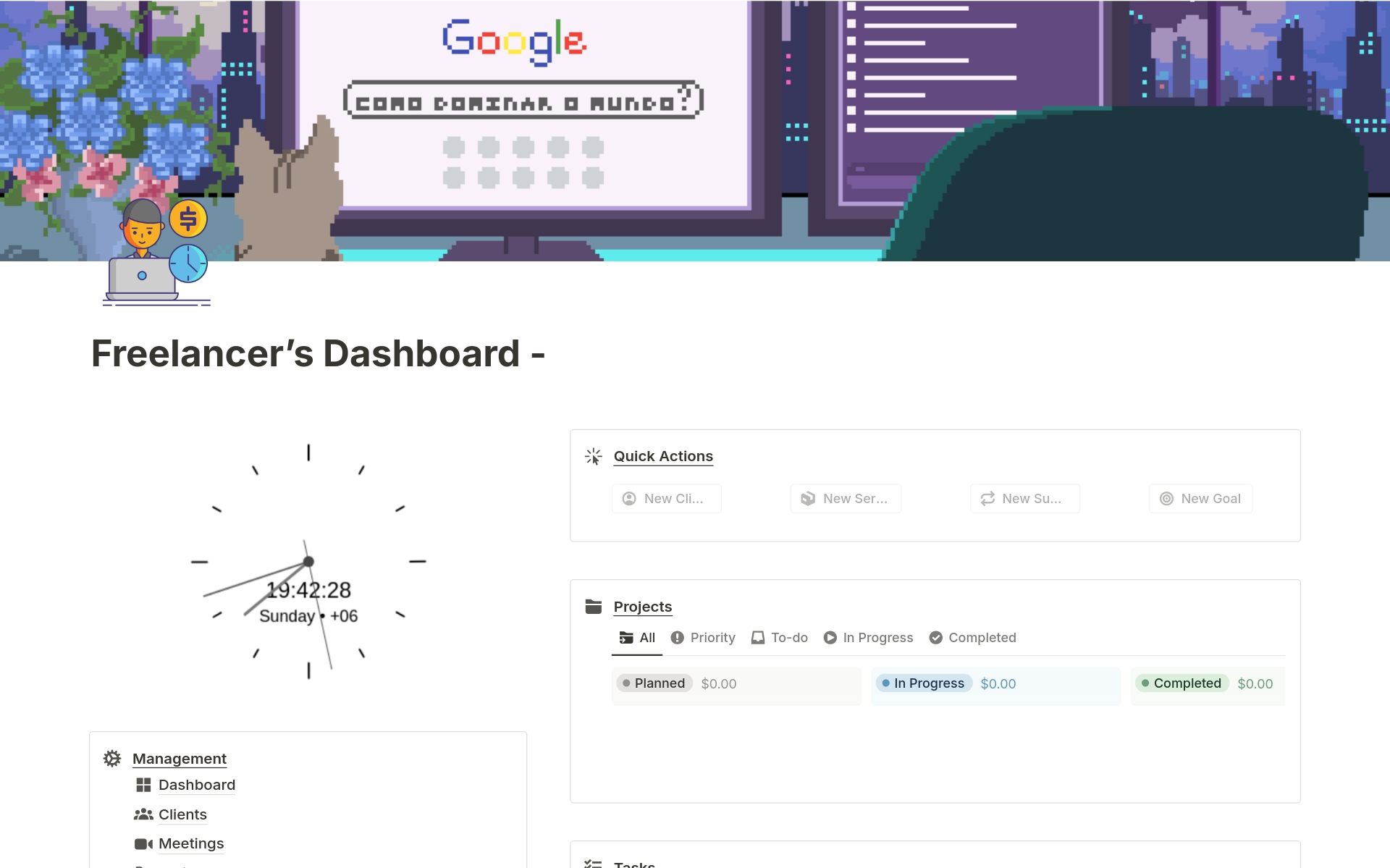1390x868 pixels.
Task: Click the Management settings gear icon
Action: (113, 758)
